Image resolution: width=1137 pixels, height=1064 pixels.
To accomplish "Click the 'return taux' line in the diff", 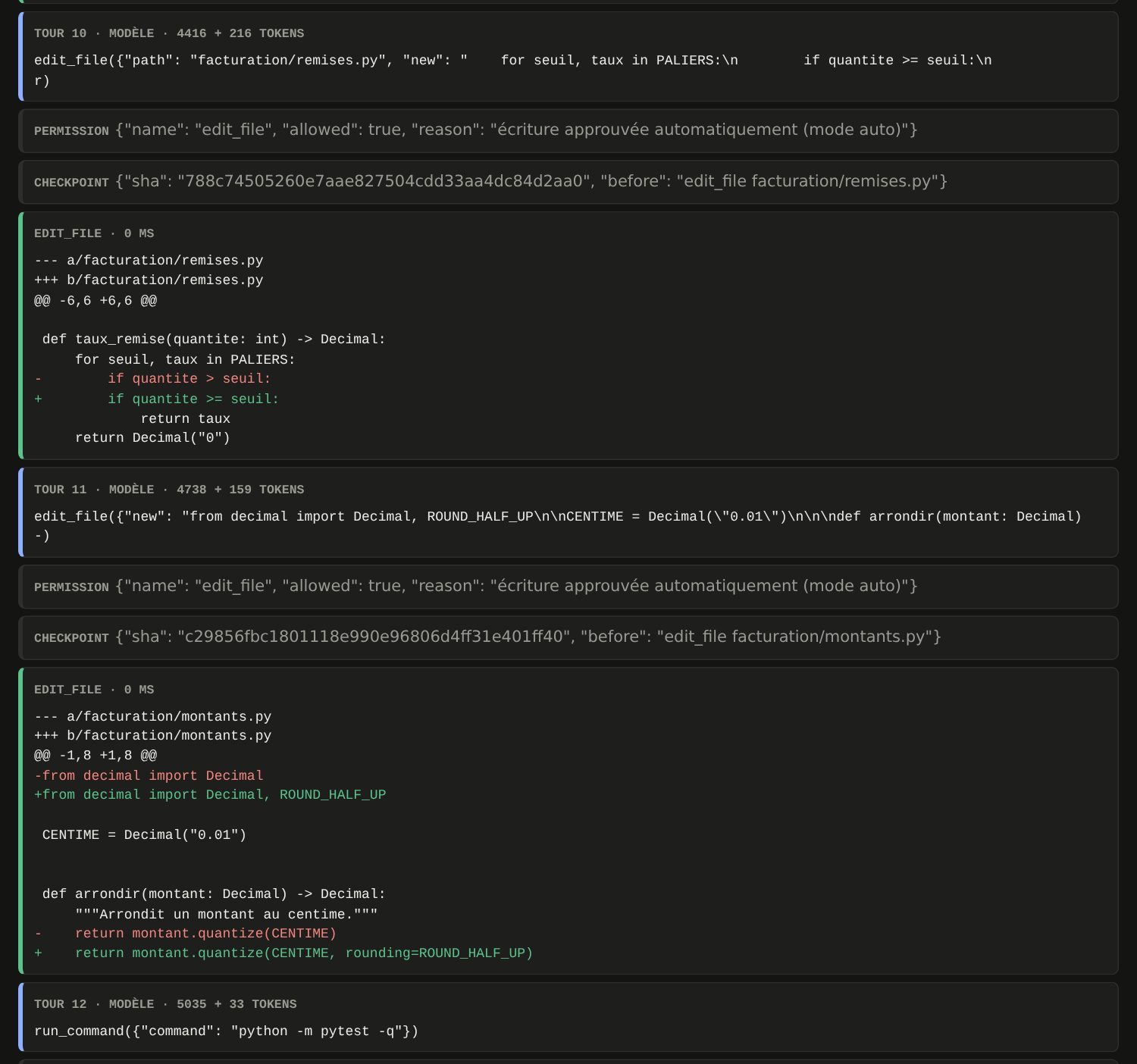I will 186,419.
